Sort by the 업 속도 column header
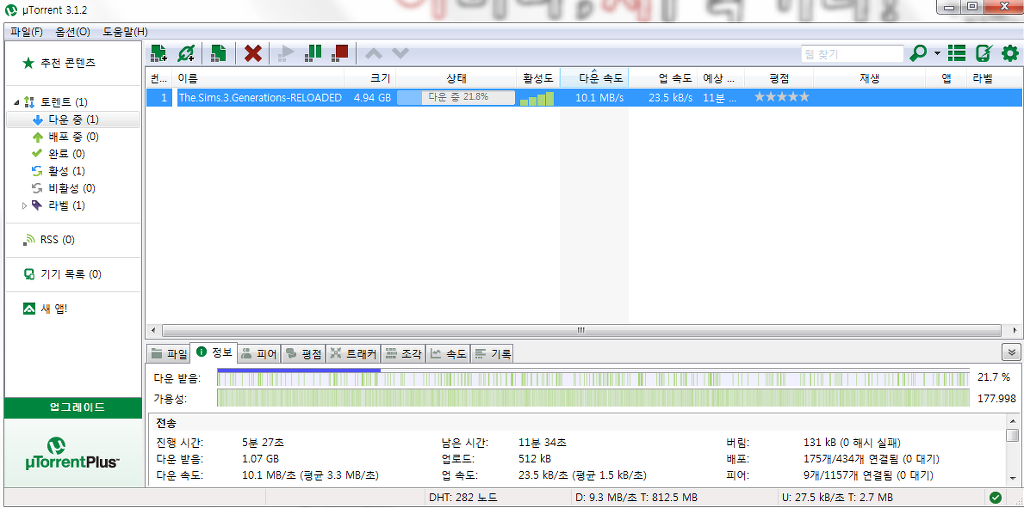The width and height of the screenshot is (1024, 508). coord(663,78)
